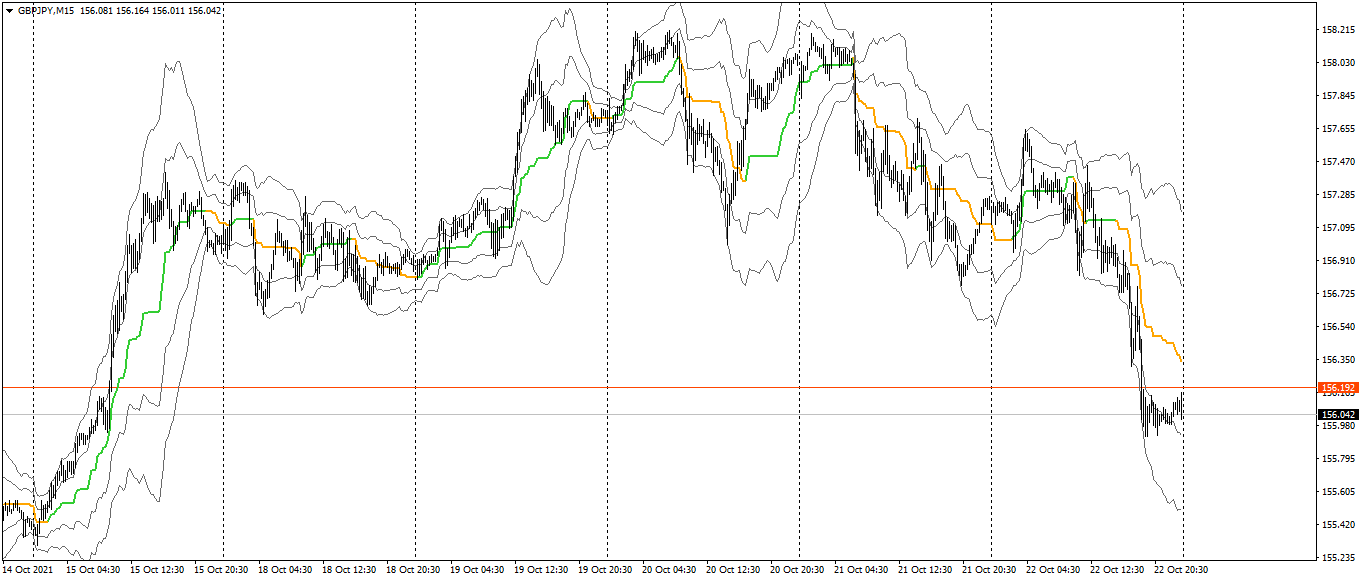Screen dimensions: 1362x581
Task: Click the 157.285 price scale value
Action: [1338, 194]
